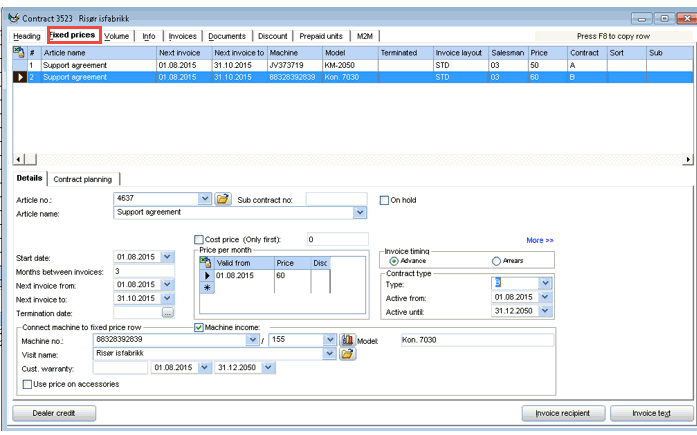Toggle Cost price (Only first) checkbox
The image size is (697, 435).
point(199,240)
